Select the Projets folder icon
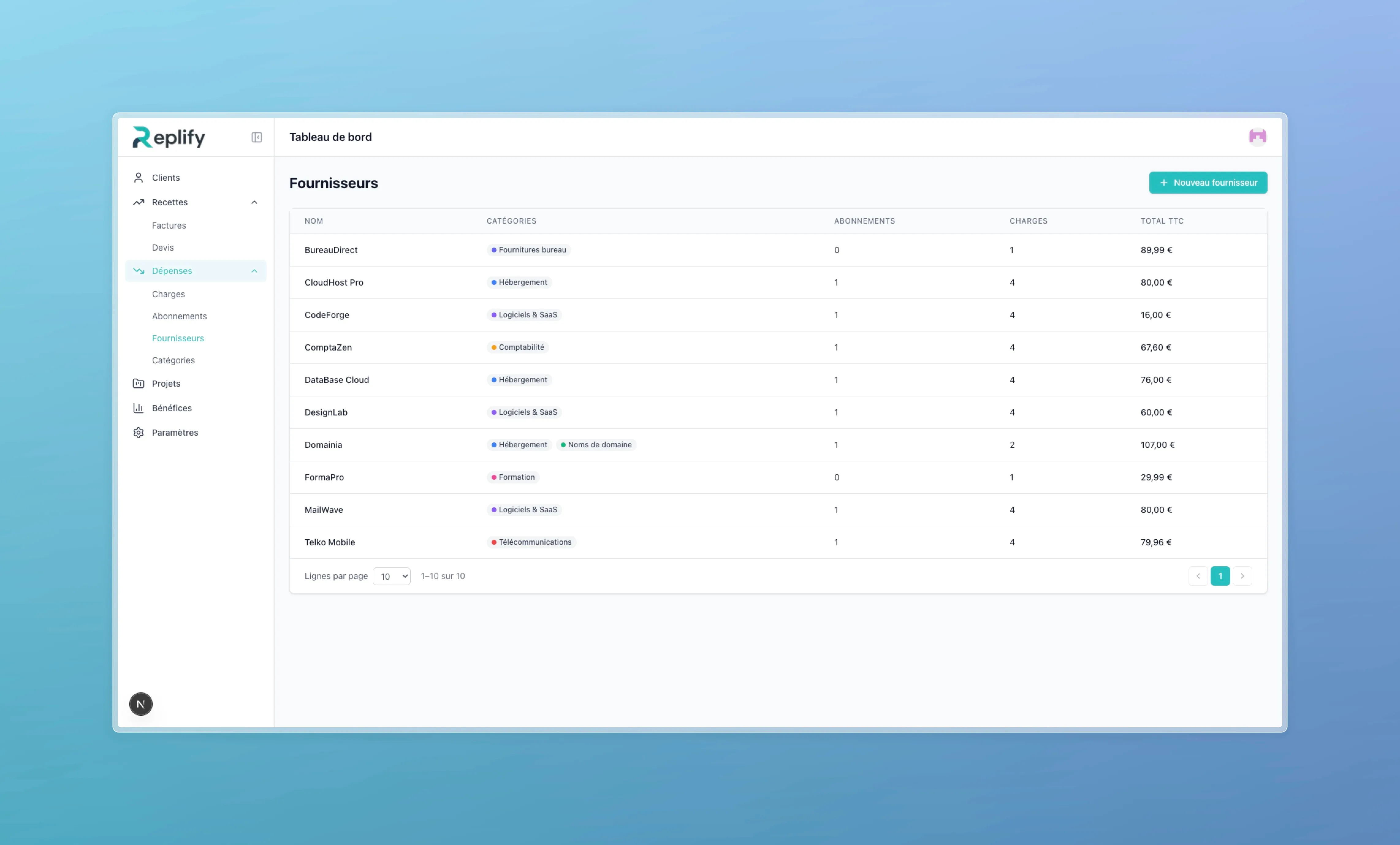The width and height of the screenshot is (1400, 845). [x=138, y=383]
